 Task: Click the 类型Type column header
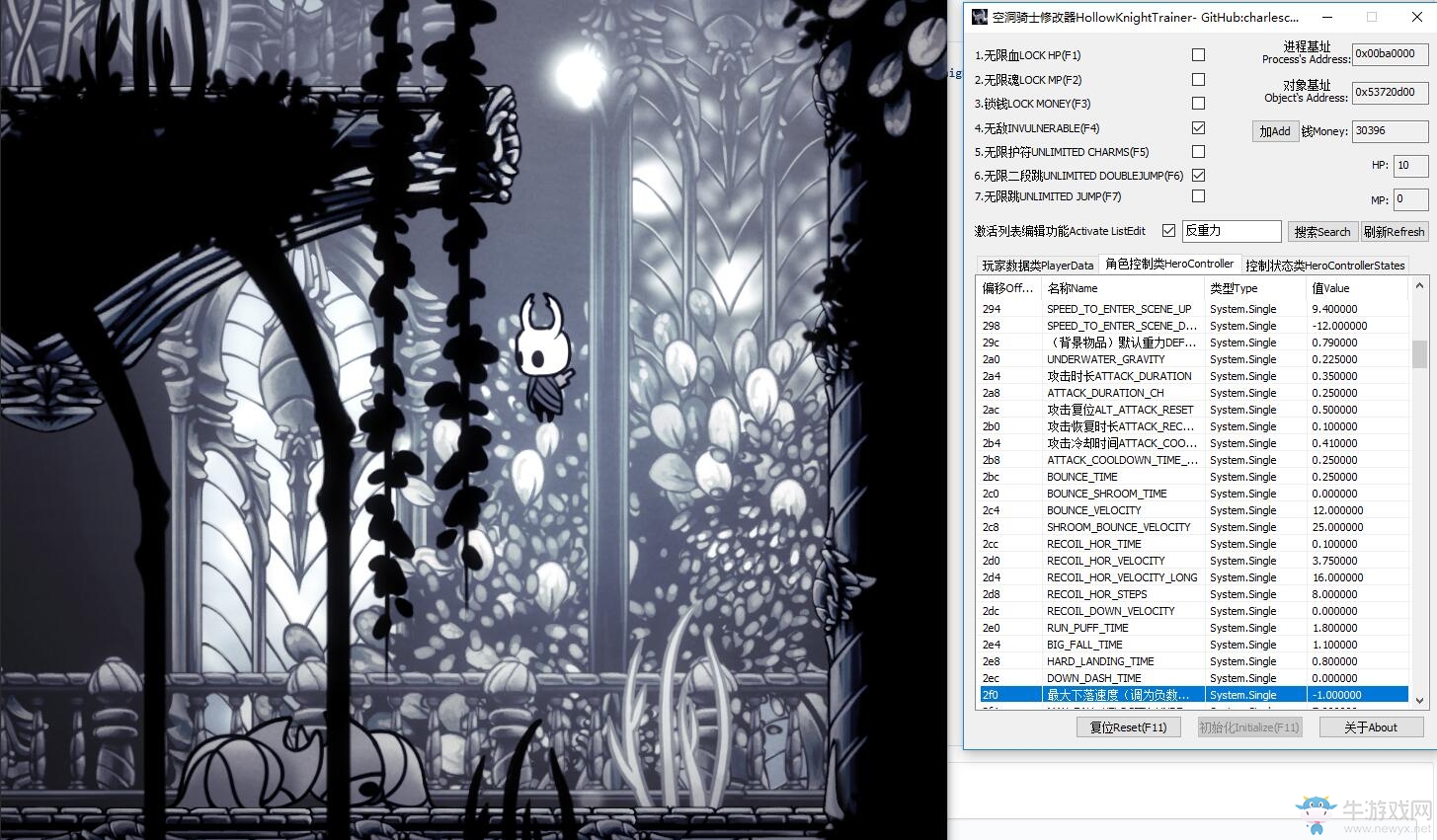(1254, 288)
